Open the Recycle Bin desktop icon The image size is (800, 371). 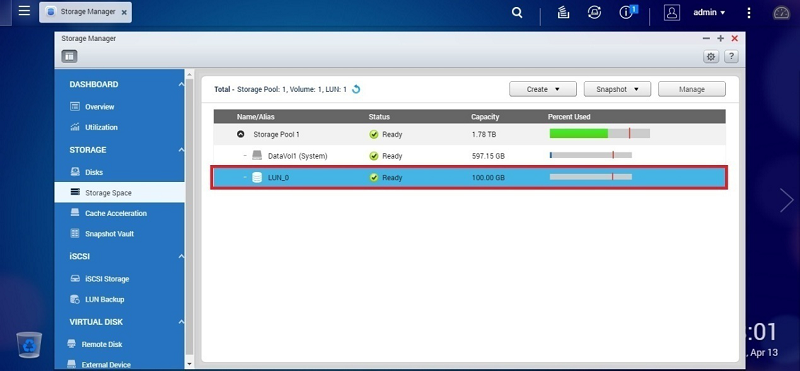(x=29, y=344)
